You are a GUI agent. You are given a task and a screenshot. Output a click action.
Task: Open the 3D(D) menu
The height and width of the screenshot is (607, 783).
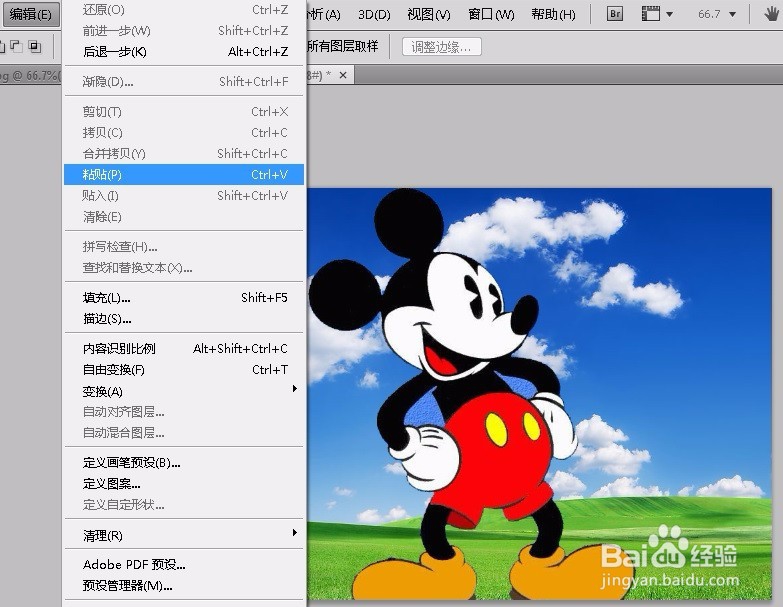pos(374,14)
